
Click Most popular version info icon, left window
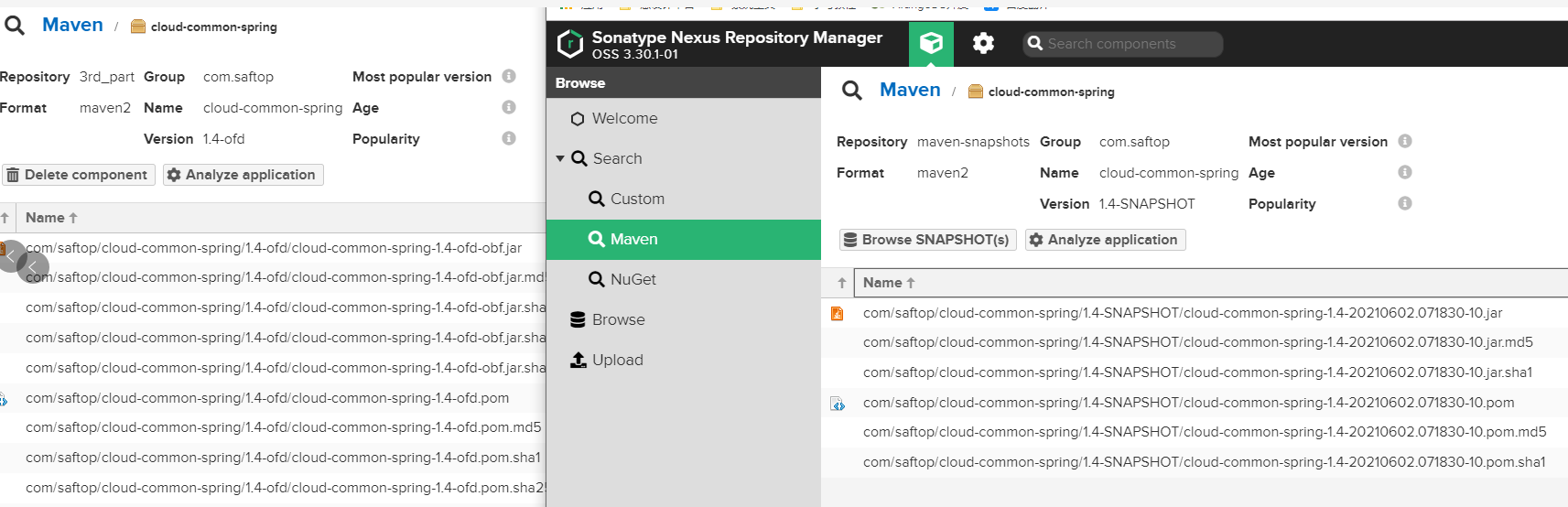(509, 76)
